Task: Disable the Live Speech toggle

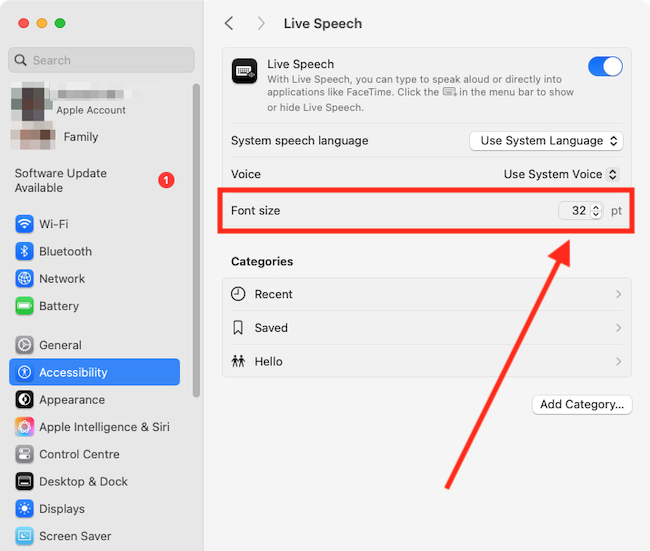Action: coord(605,67)
